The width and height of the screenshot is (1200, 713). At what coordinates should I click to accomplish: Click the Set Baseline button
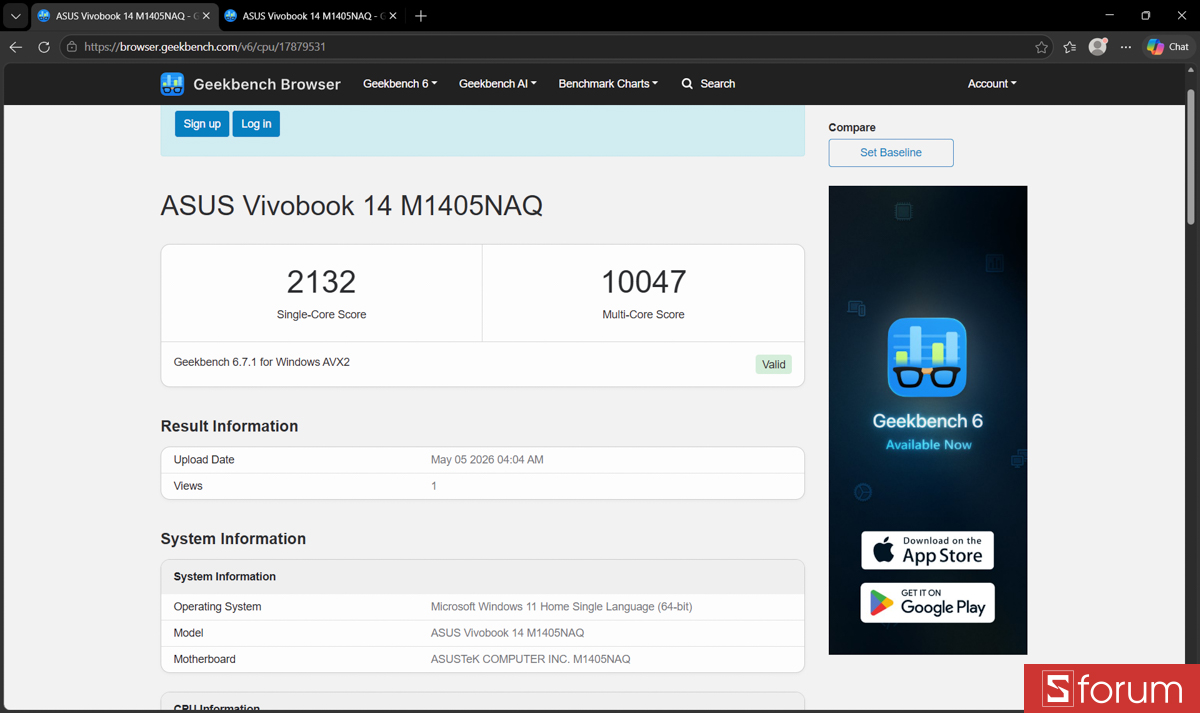(891, 153)
